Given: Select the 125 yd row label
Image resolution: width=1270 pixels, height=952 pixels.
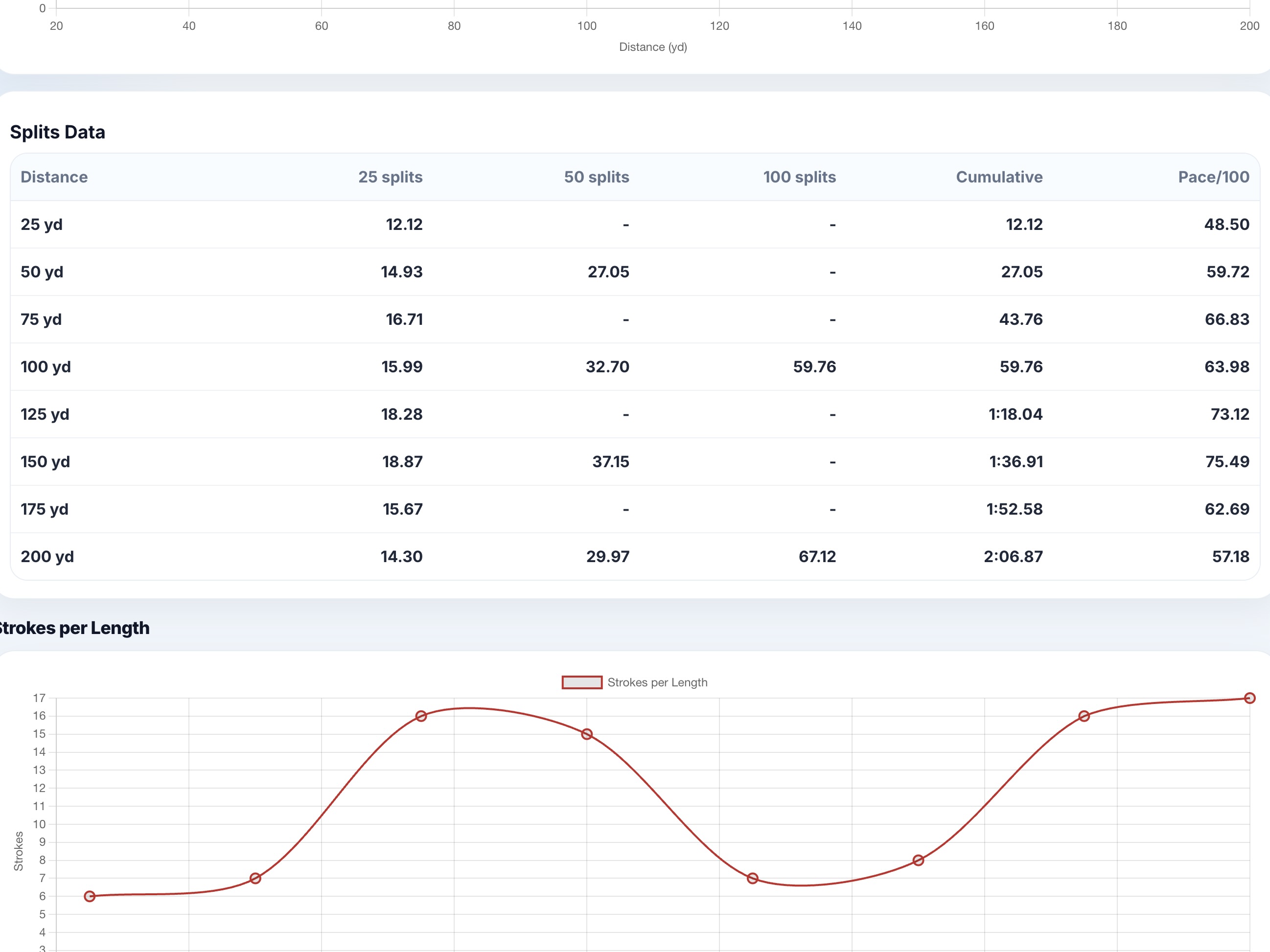Looking at the screenshot, I should [x=45, y=414].
